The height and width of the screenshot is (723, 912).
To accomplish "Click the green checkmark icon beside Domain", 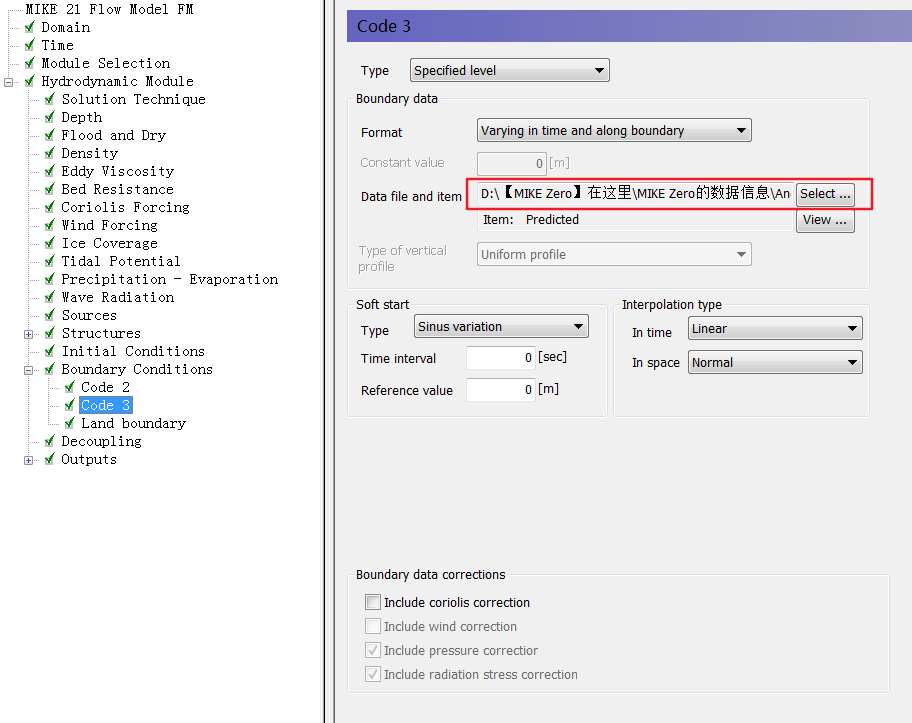I will click(x=30, y=27).
